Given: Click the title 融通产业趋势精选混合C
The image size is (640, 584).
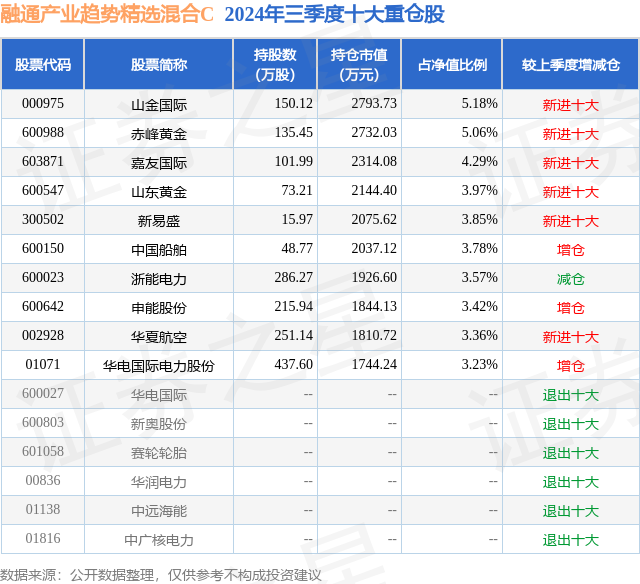Looking at the screenshot, I should tap(107, 15).
